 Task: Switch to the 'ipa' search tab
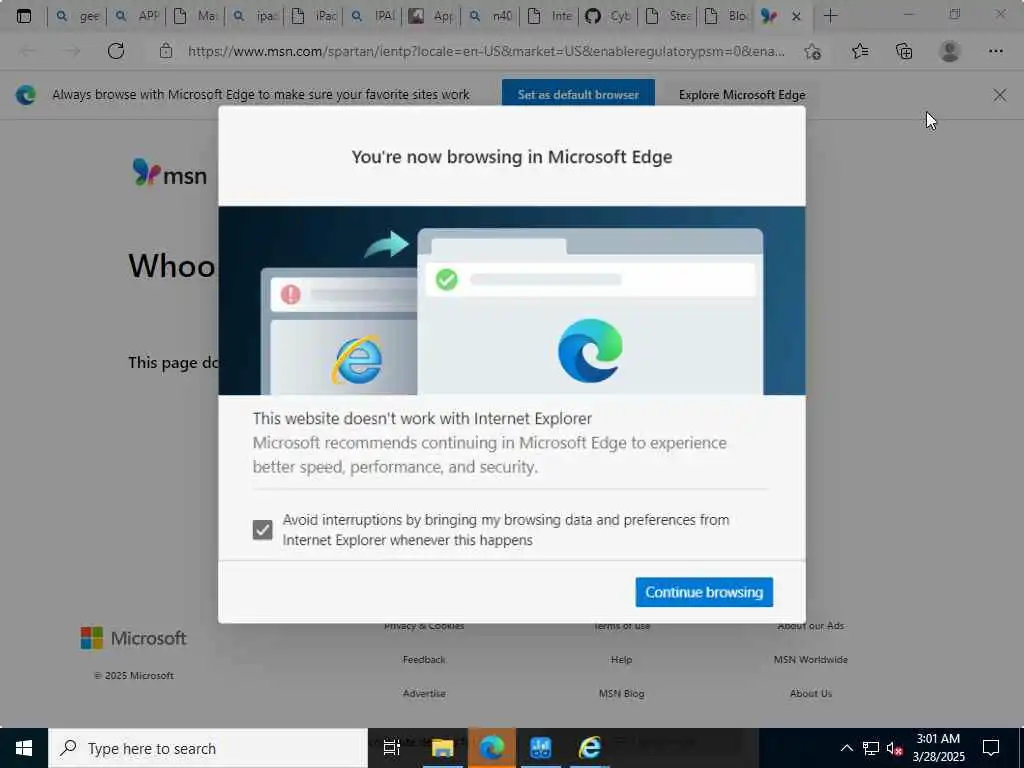(254, 16)
